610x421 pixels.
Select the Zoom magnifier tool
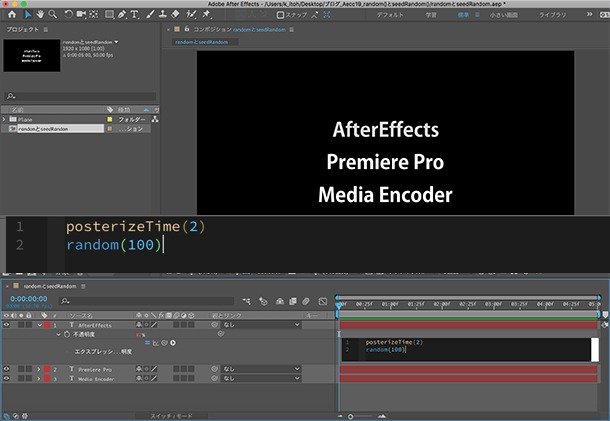pyautogui.click(x=53, y=14)
